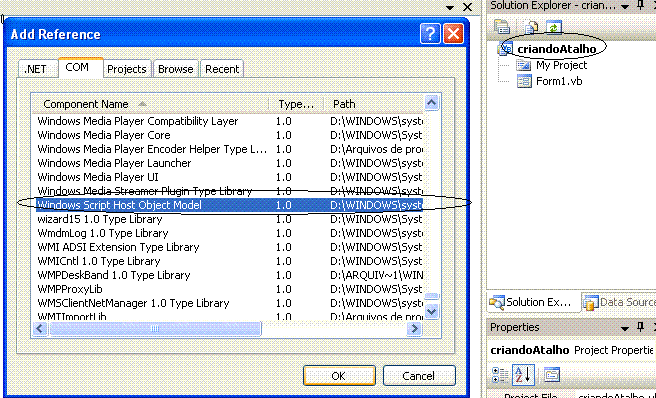Show properties in Categorized view
The width and height of the screenshot is (656, 398).
tap(500, 375)
